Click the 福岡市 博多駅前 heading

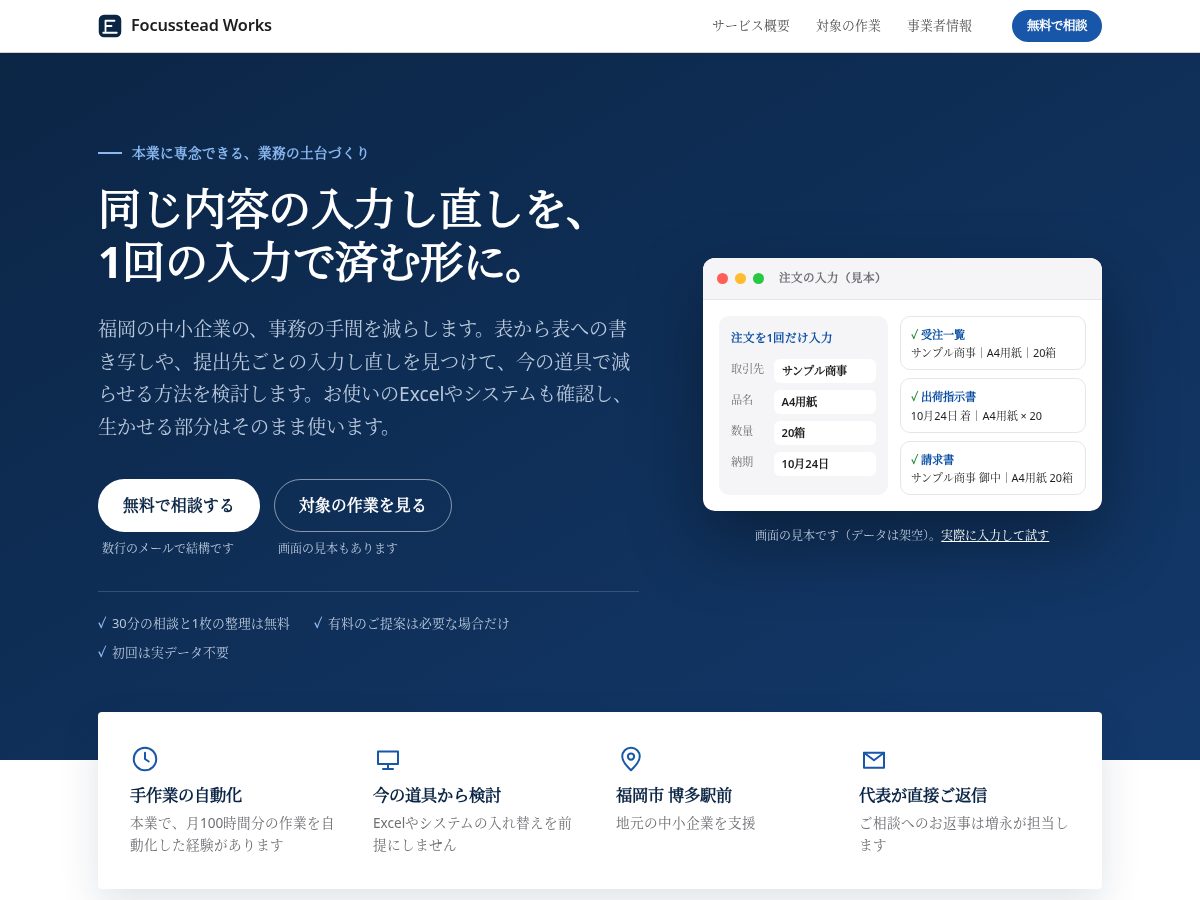point(674,795)
